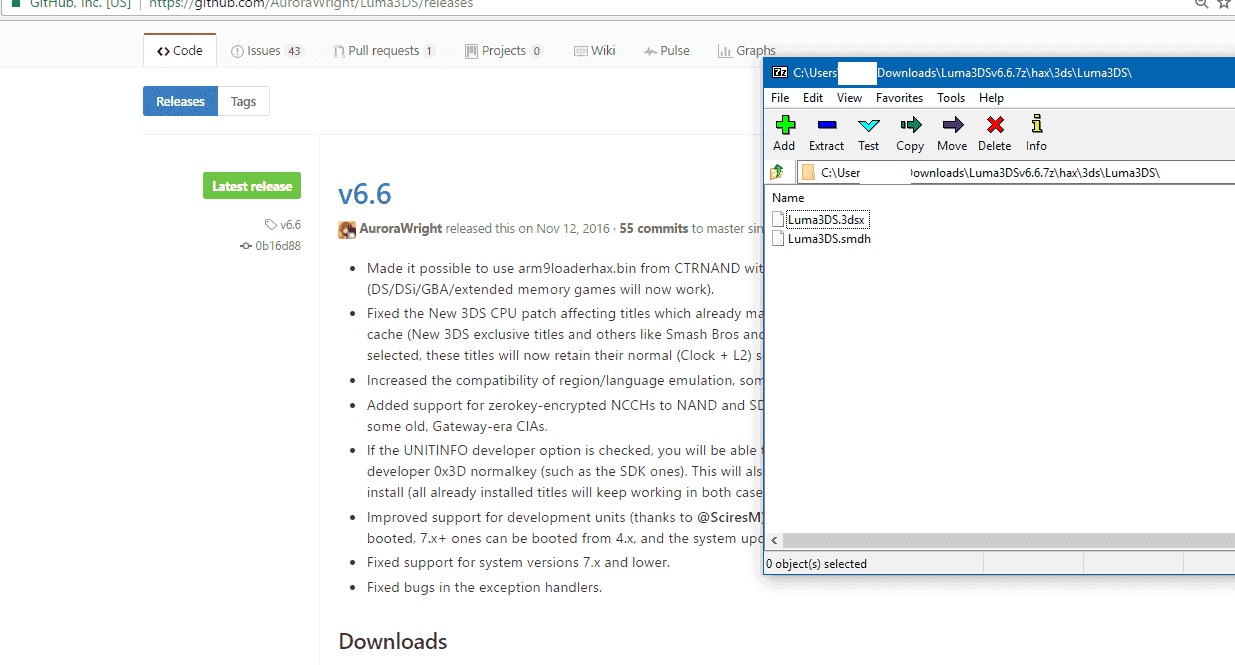Image resolution: width=1235 pixels, height=665 pixels.
Task: Open the Edit menu in 7-Zip
Action: coord(813,98)
